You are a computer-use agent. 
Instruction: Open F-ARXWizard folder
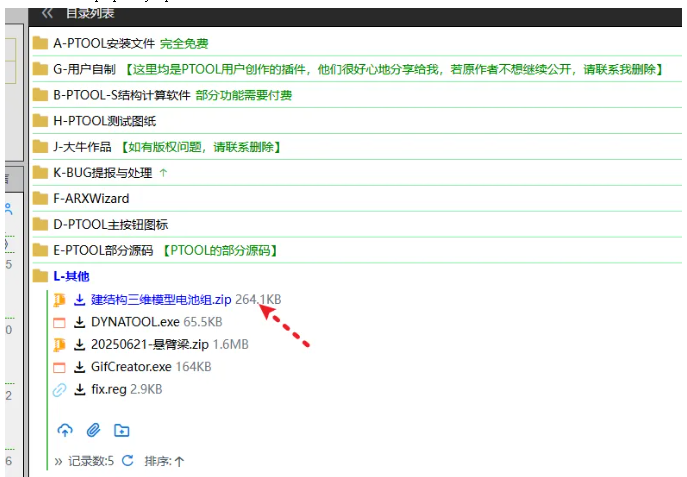pyautogui.click(x=91, y=198)
